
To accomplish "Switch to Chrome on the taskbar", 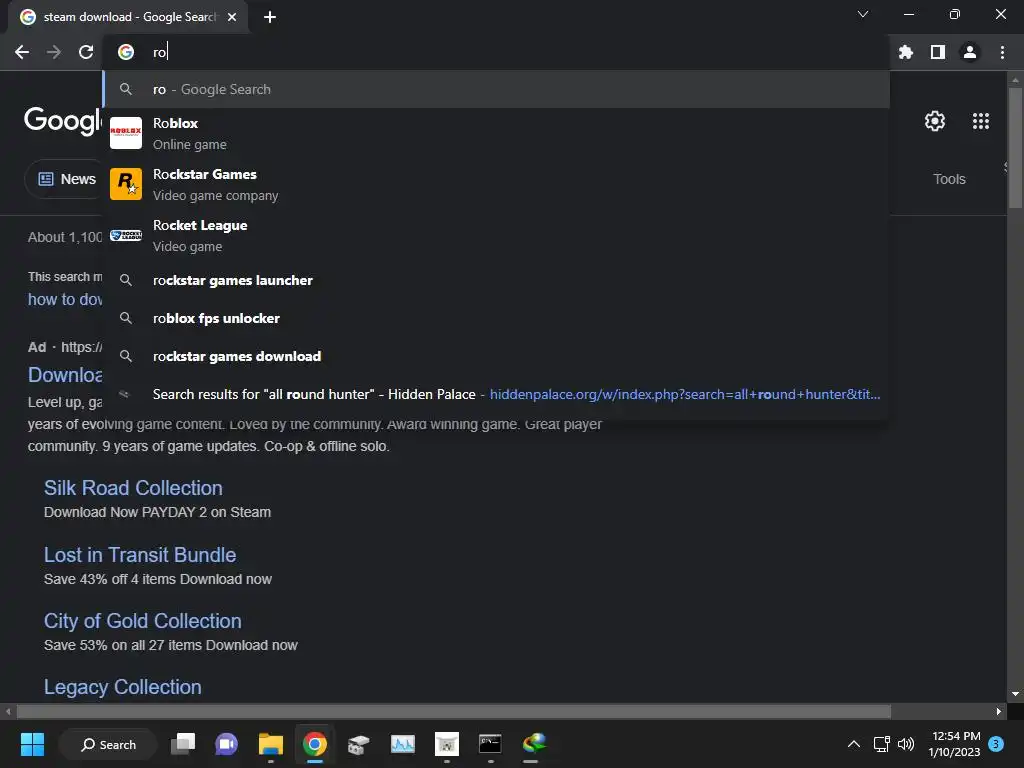I will (314, 744).
